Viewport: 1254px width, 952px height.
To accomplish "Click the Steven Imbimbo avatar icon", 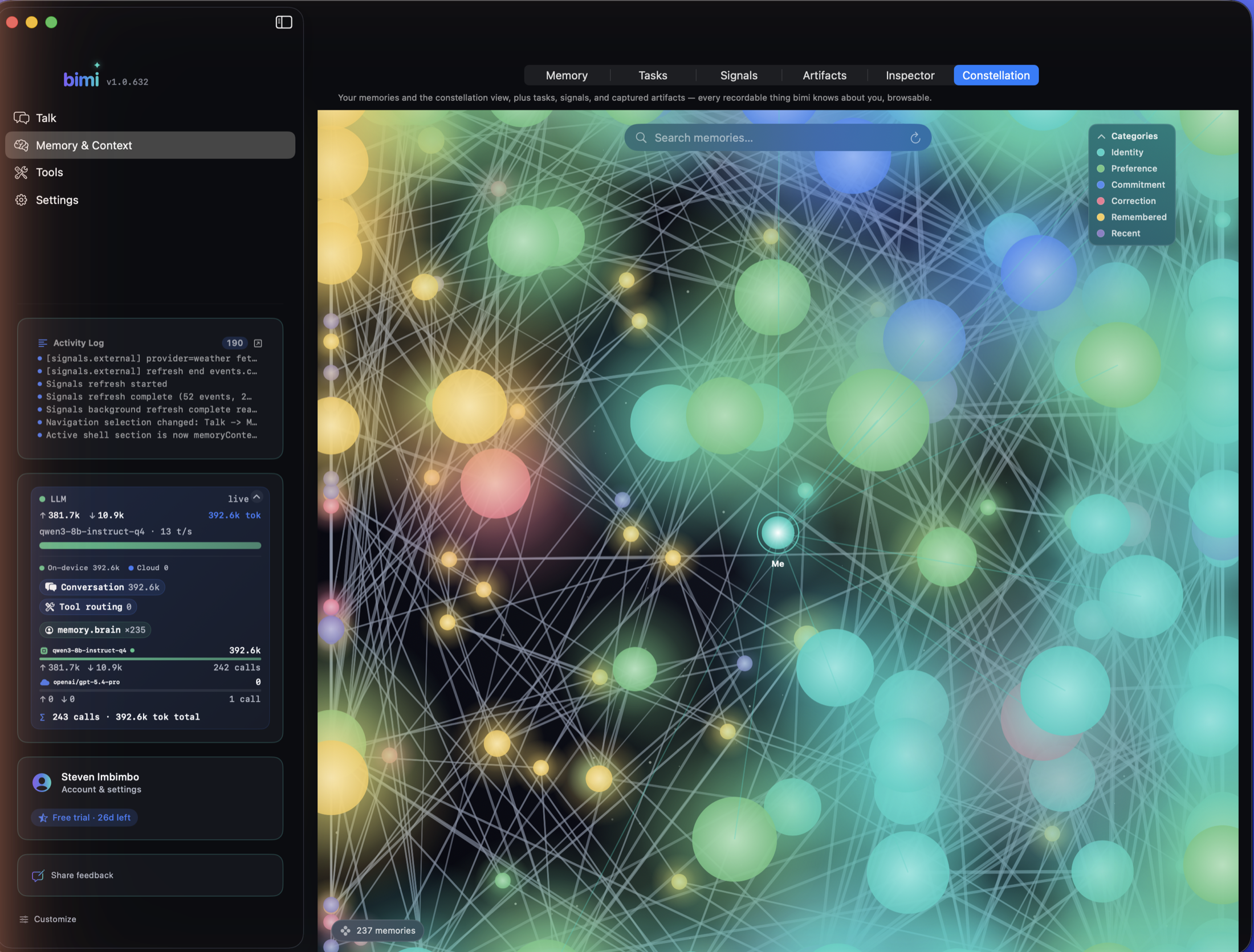I will 42,782.
